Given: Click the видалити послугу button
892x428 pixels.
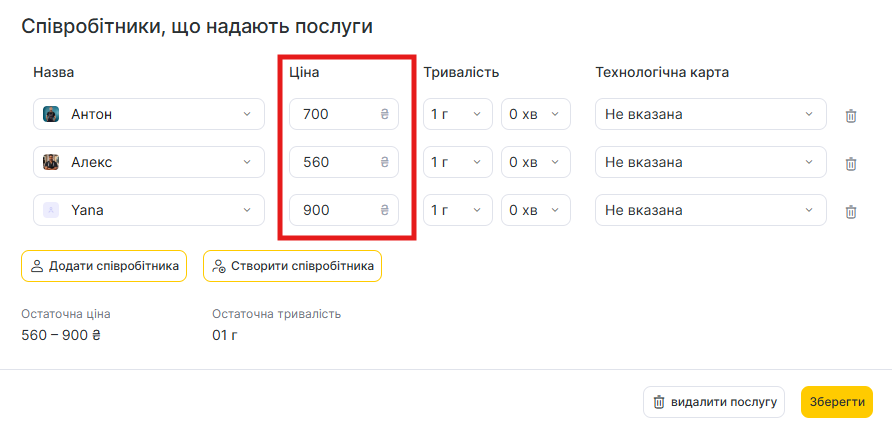Looking at the screenshot, I should tap(714, 402).
